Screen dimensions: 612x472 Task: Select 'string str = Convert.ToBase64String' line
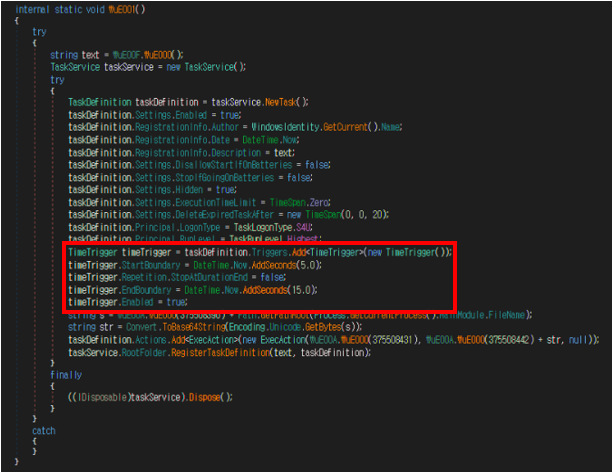[x=215, y=327]
